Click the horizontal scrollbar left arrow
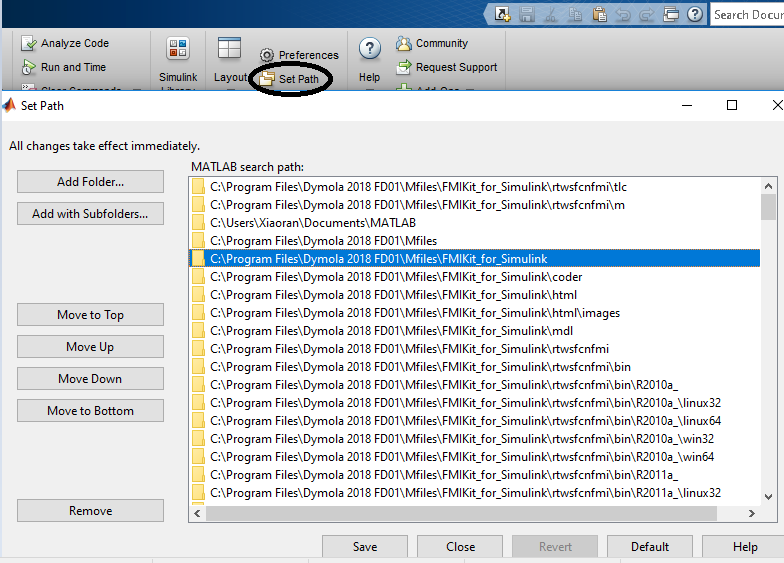 coord(198,513)
